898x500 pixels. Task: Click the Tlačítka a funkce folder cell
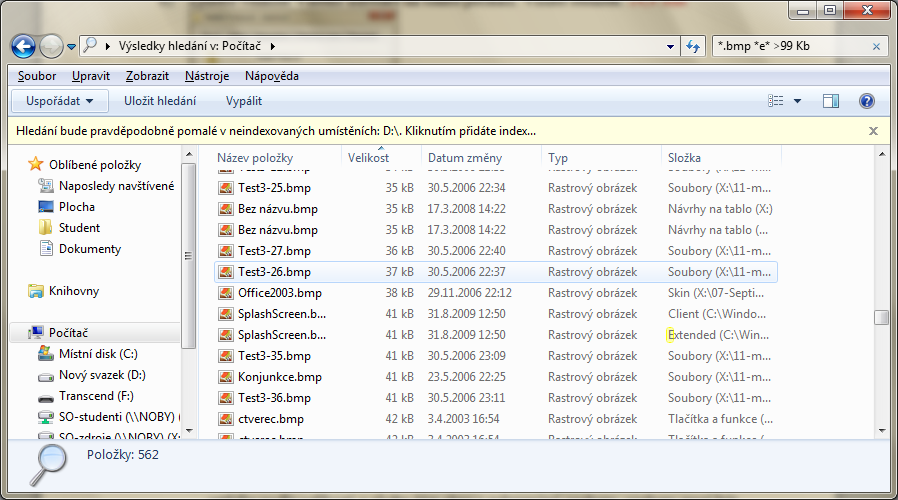[720, 419]
